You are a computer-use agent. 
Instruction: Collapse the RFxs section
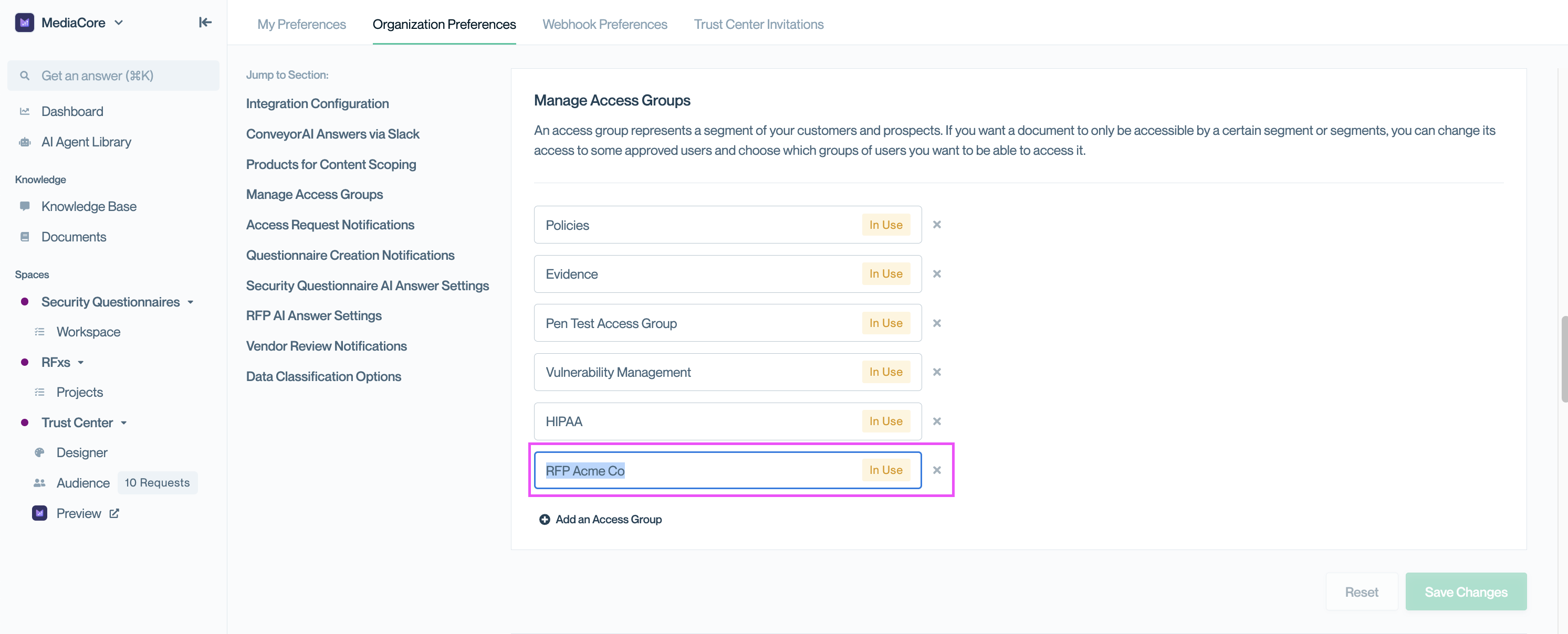pos(80,362)
